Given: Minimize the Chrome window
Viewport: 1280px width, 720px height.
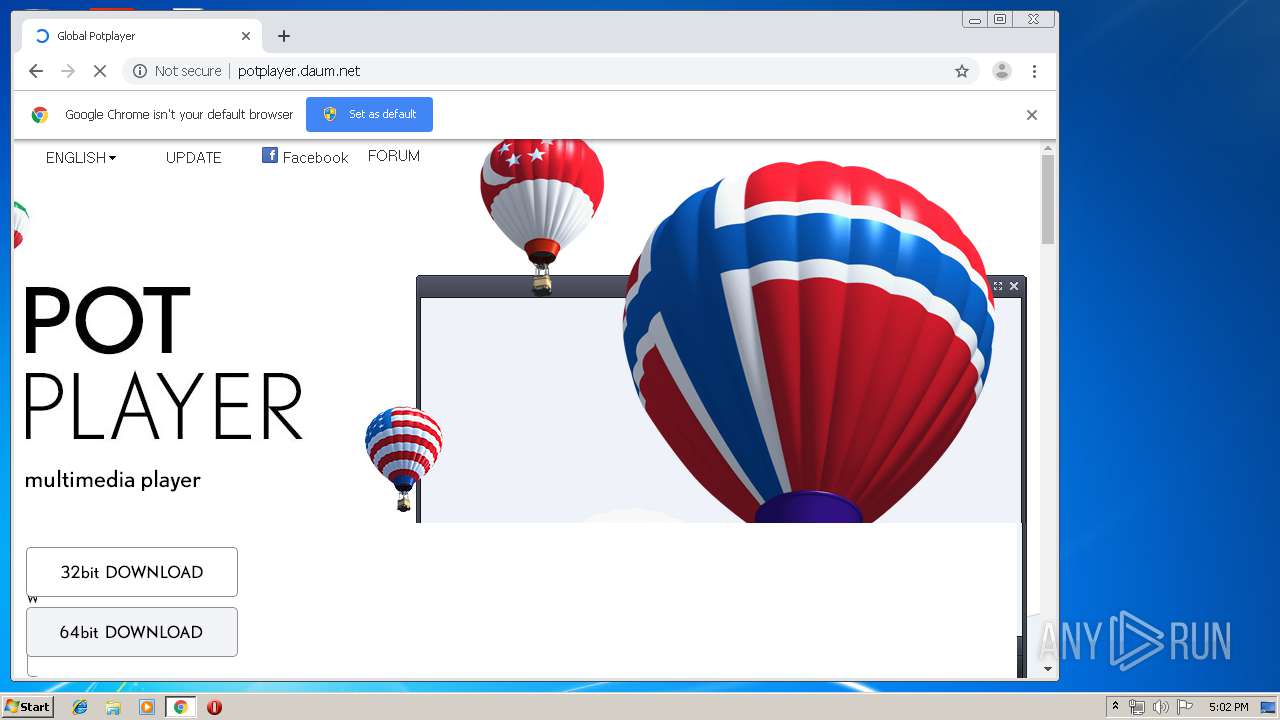Looking at the screenshot, I should click(x=975, y=19).
